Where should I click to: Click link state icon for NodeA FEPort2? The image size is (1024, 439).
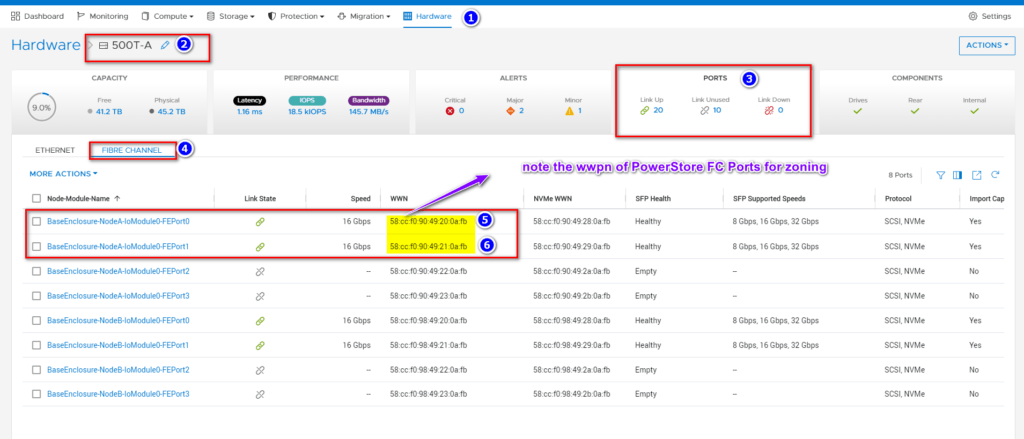[260, 271]
